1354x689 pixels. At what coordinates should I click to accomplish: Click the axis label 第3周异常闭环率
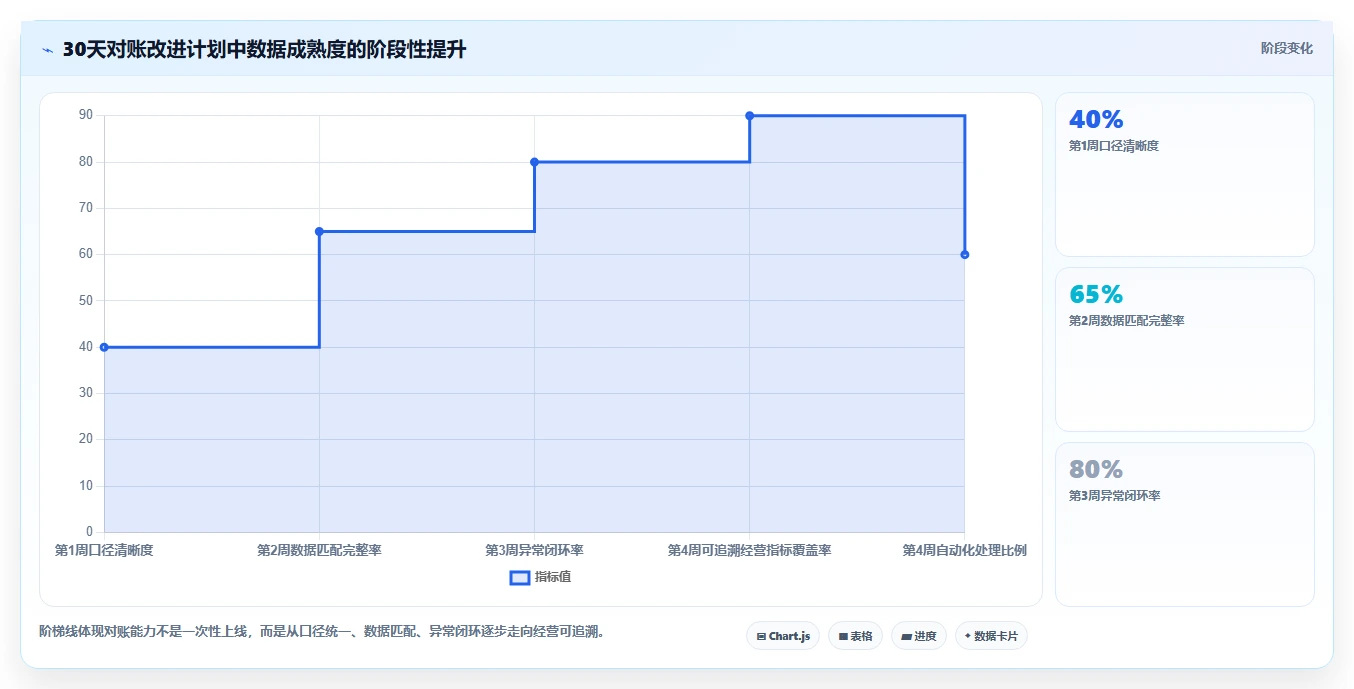click(x=534, y=550)
